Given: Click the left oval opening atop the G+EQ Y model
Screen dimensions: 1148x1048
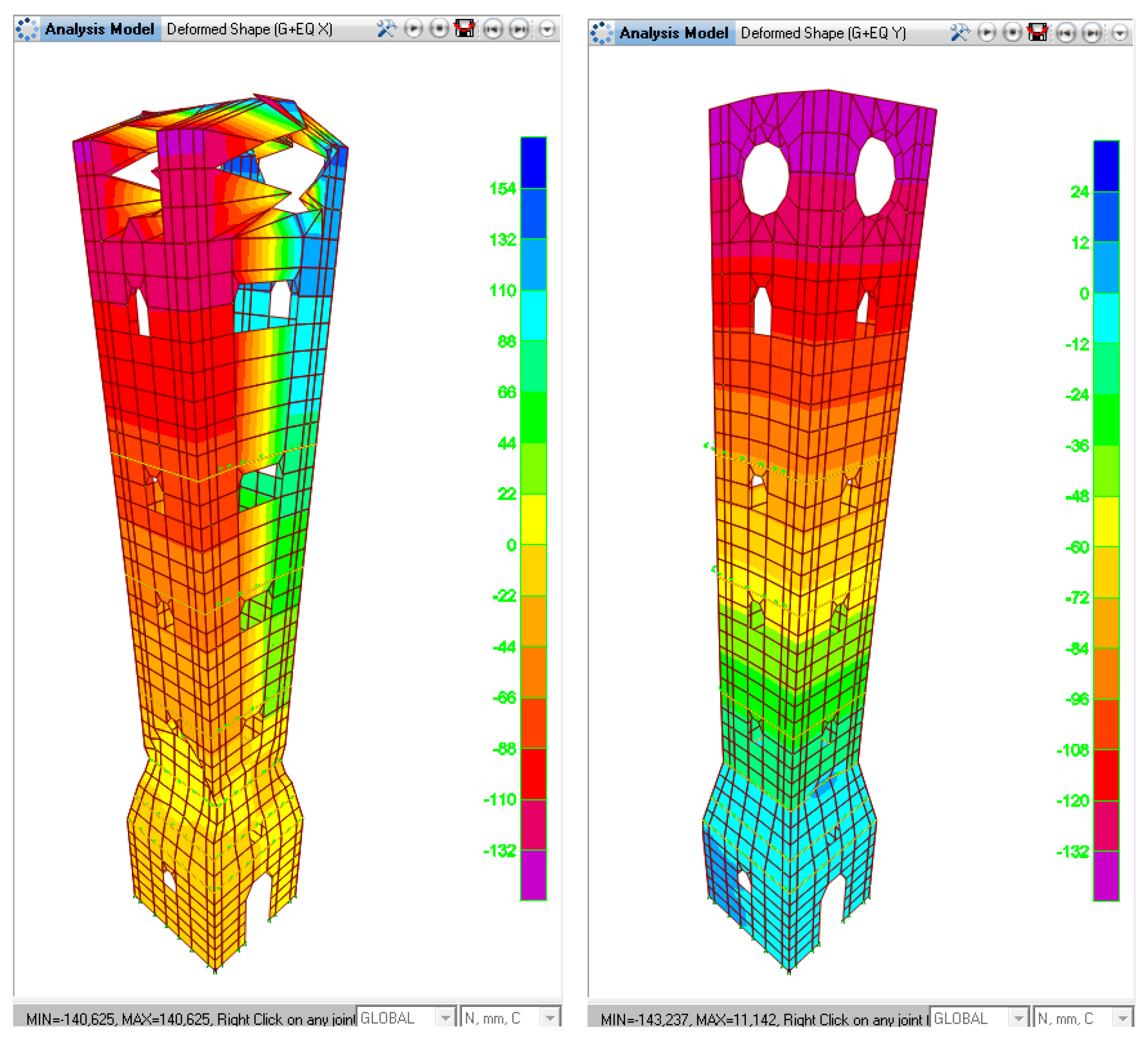Looking at the screenshot, I should (766, 178).
